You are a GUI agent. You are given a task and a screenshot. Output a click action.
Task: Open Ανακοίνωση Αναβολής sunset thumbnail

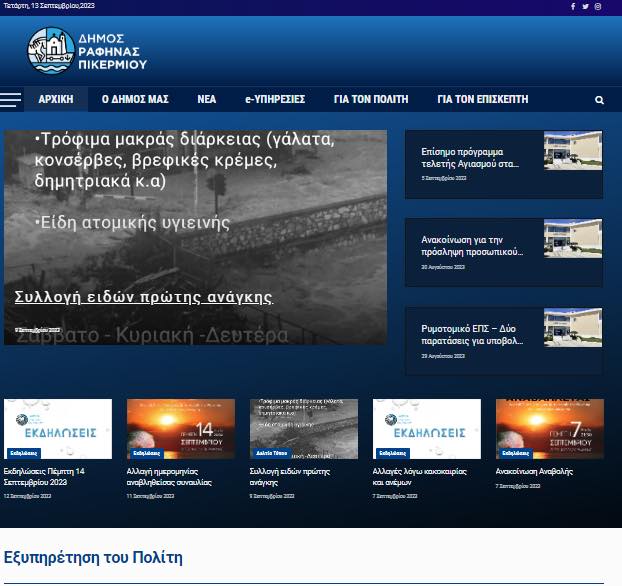pyautogui.click(x=550, y=429)
